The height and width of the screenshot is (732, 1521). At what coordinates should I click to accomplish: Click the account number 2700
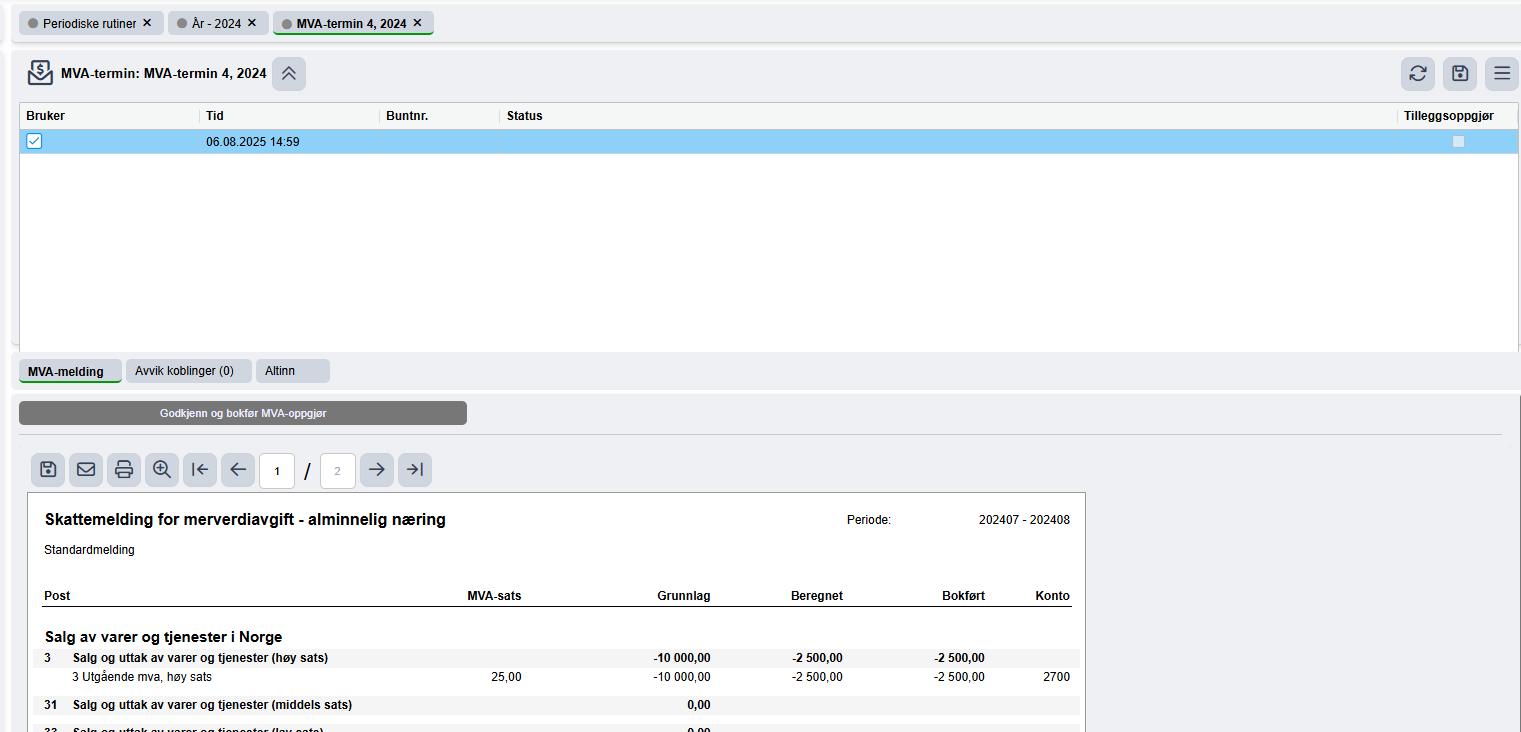click(1056, 677)
